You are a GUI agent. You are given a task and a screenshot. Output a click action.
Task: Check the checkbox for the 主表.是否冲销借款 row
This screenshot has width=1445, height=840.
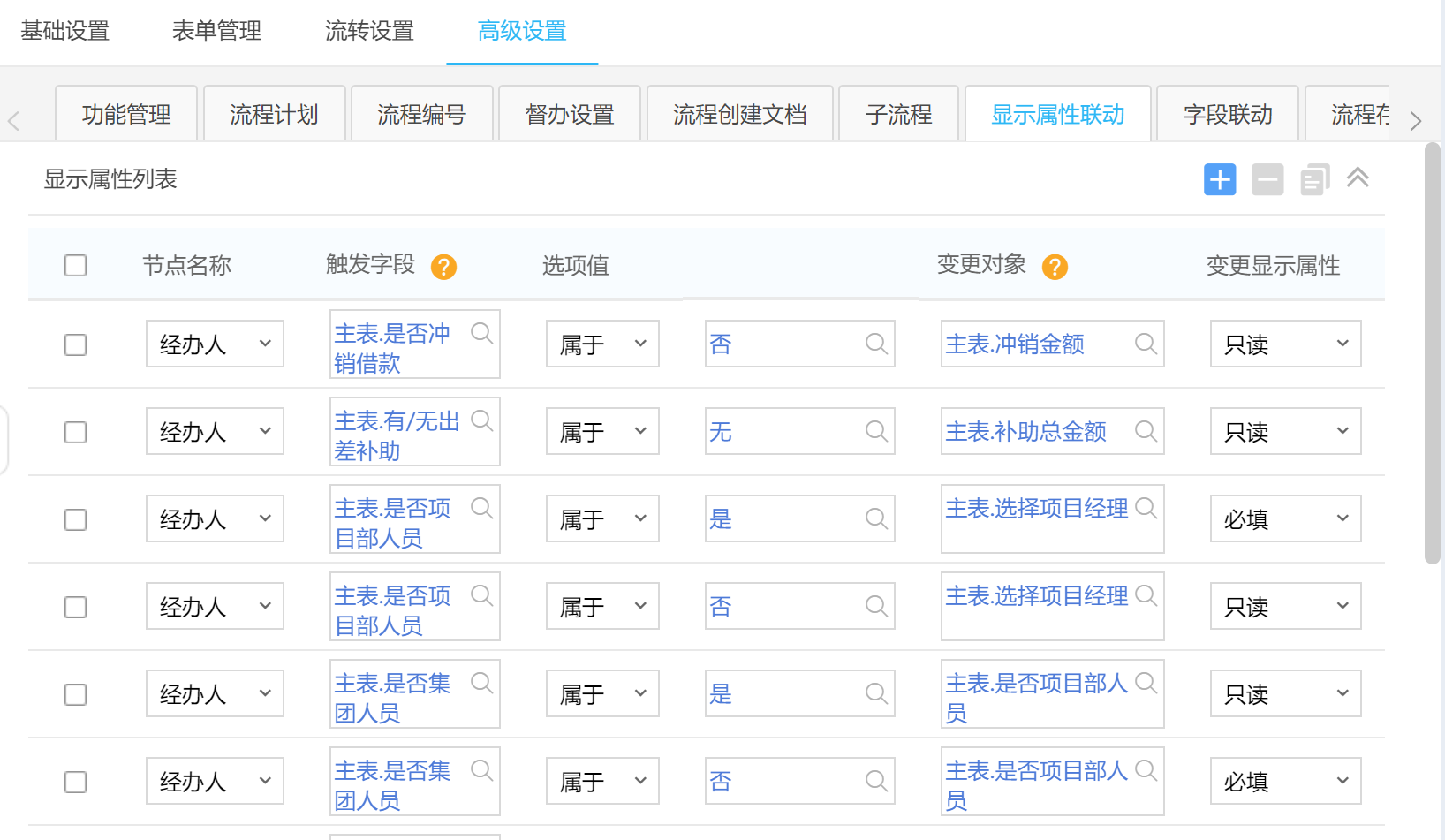[x=76, y=344]
